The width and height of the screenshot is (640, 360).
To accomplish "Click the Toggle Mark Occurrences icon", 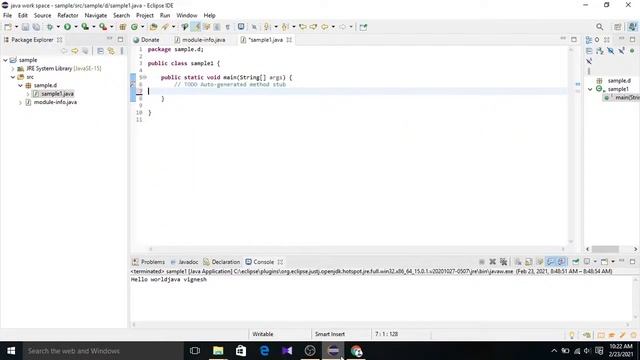I will [x=197, y=27].
